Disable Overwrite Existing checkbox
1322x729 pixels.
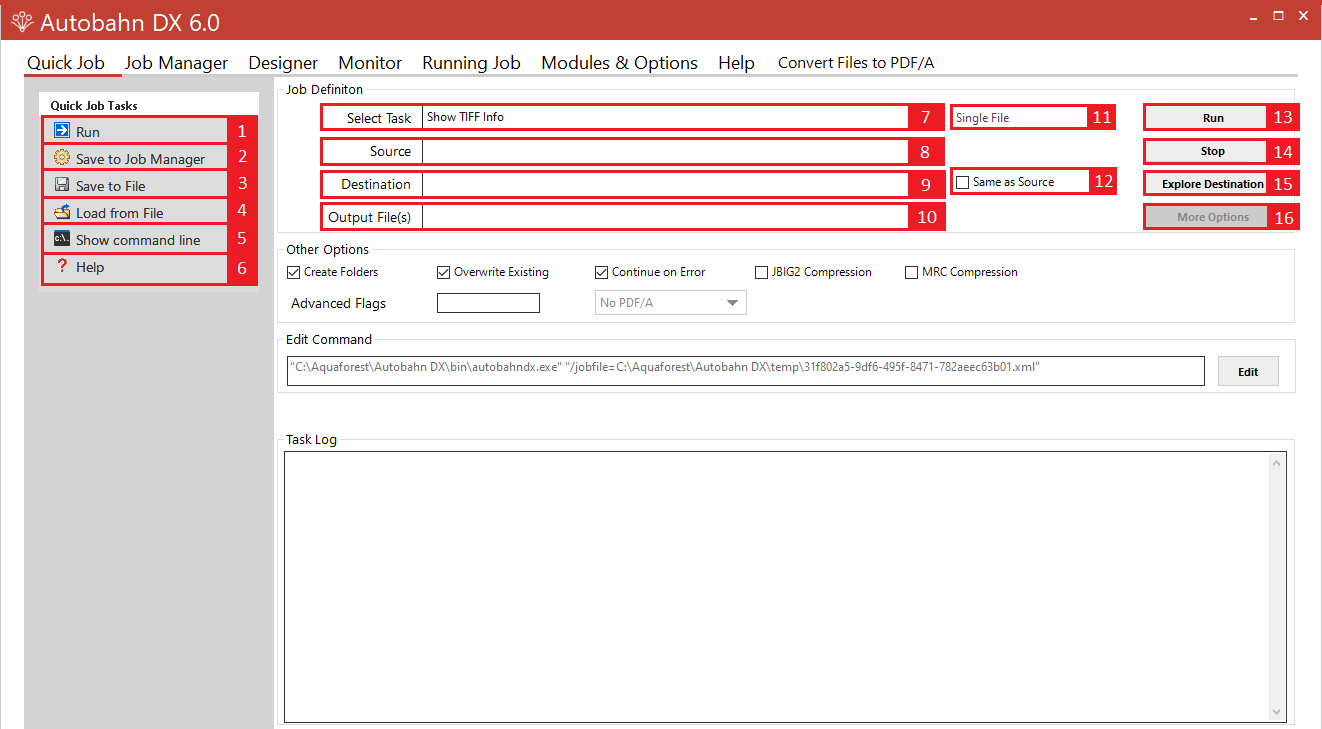coord(443,272)
